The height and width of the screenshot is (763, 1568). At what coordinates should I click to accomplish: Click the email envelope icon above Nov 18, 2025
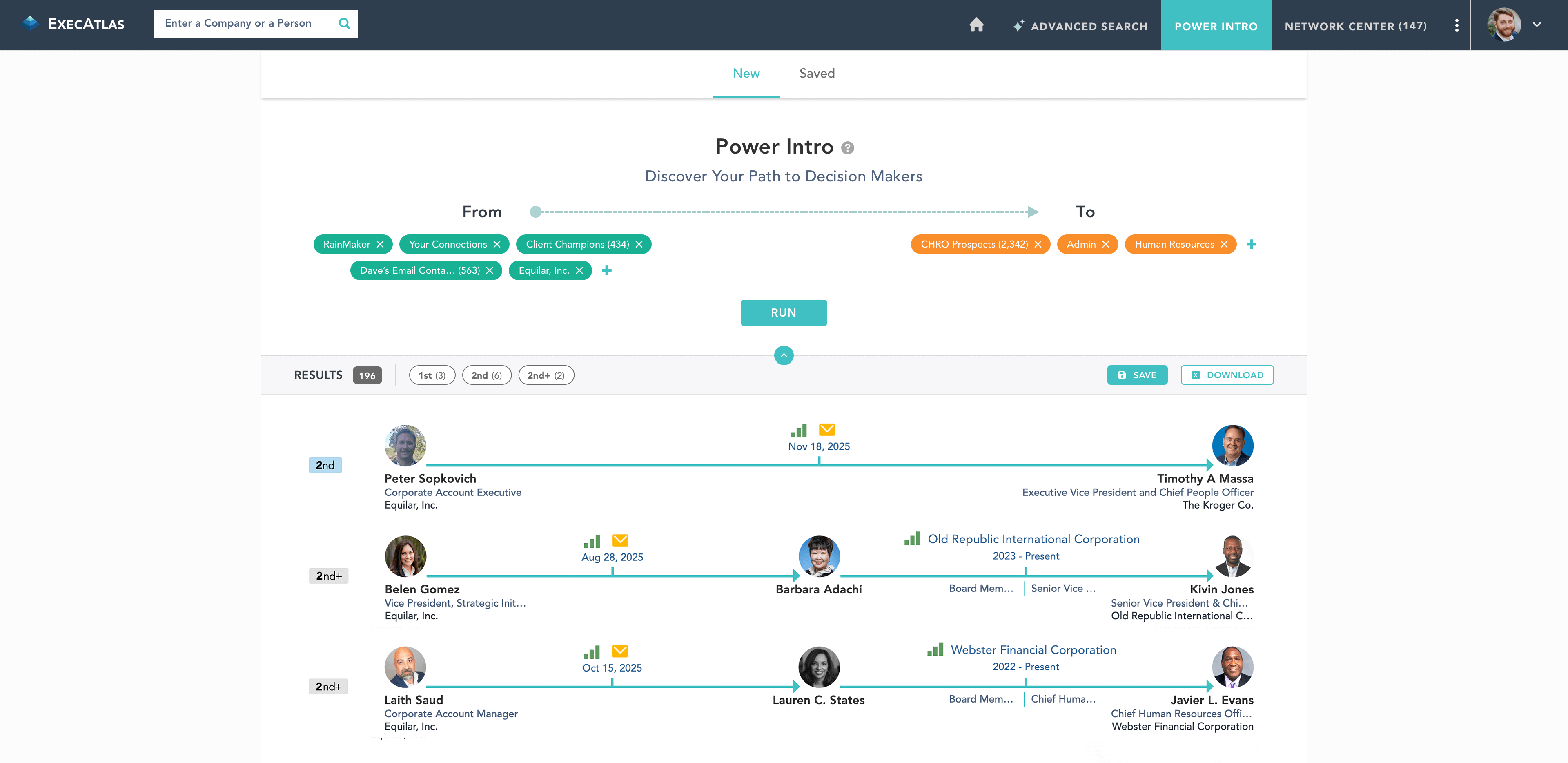[x=826, y=430]
